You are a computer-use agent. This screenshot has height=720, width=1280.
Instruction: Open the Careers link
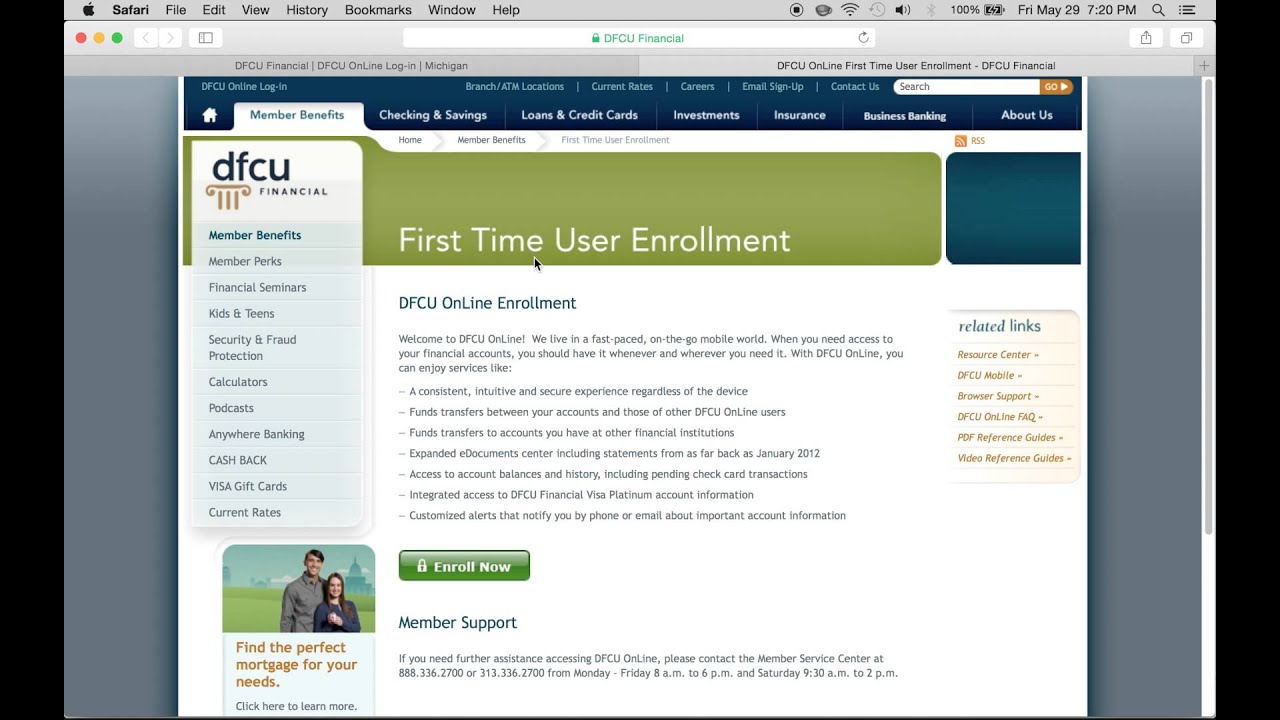click(x=698, y=87)
